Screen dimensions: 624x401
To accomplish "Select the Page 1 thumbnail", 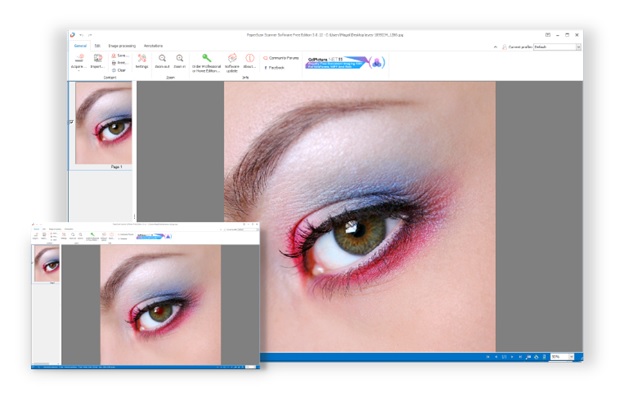I will (x=103, y=124).
